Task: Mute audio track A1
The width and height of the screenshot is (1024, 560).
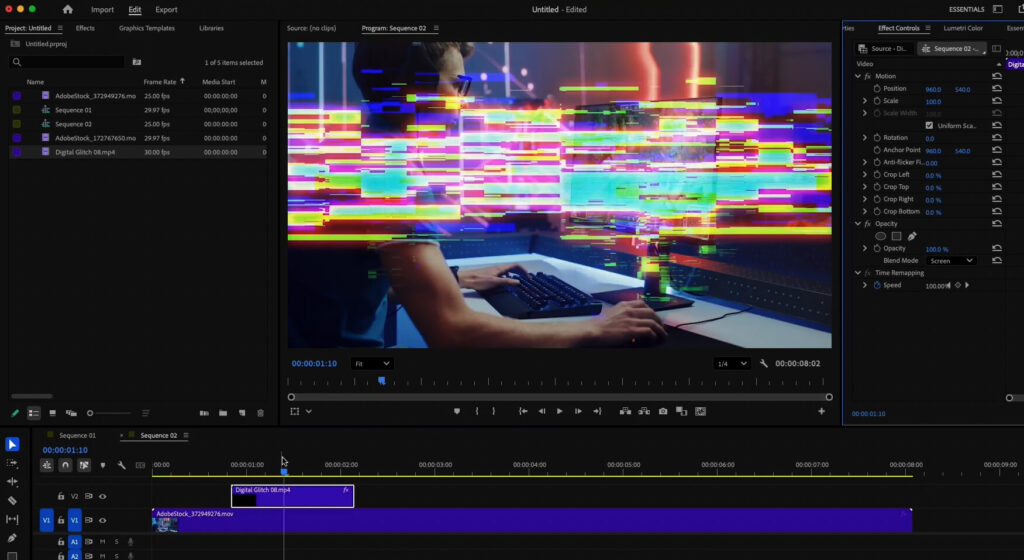Action: 103,542
